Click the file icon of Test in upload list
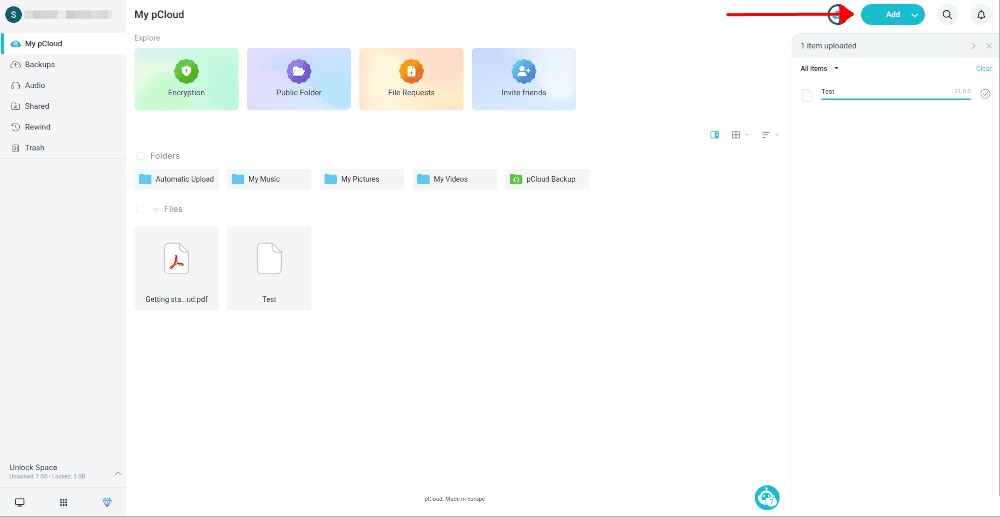The height and width of the screenshot is (517, 1000). tap(807, 95)
